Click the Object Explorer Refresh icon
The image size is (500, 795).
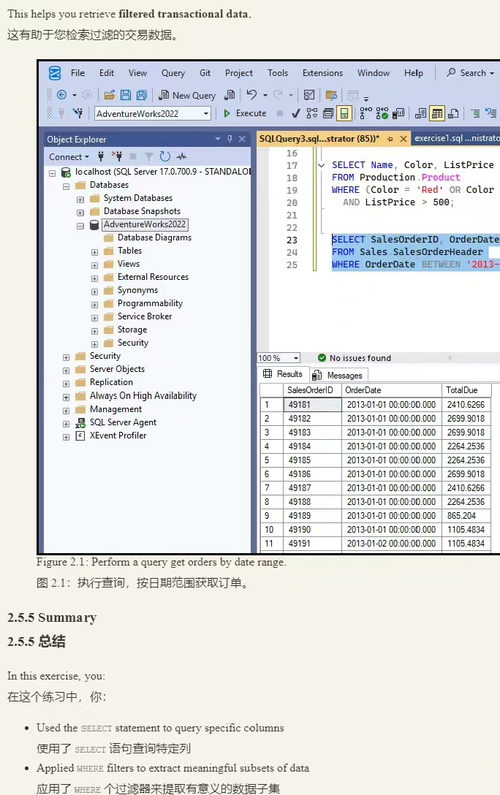(x=165, y=156)
